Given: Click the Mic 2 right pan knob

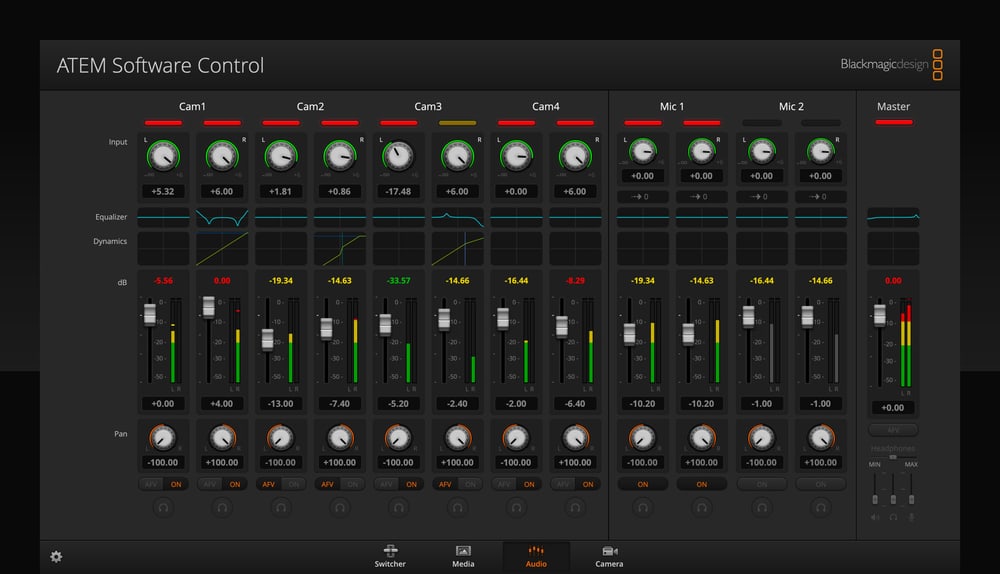Looking at the screenshot, I should coord(821,438).
